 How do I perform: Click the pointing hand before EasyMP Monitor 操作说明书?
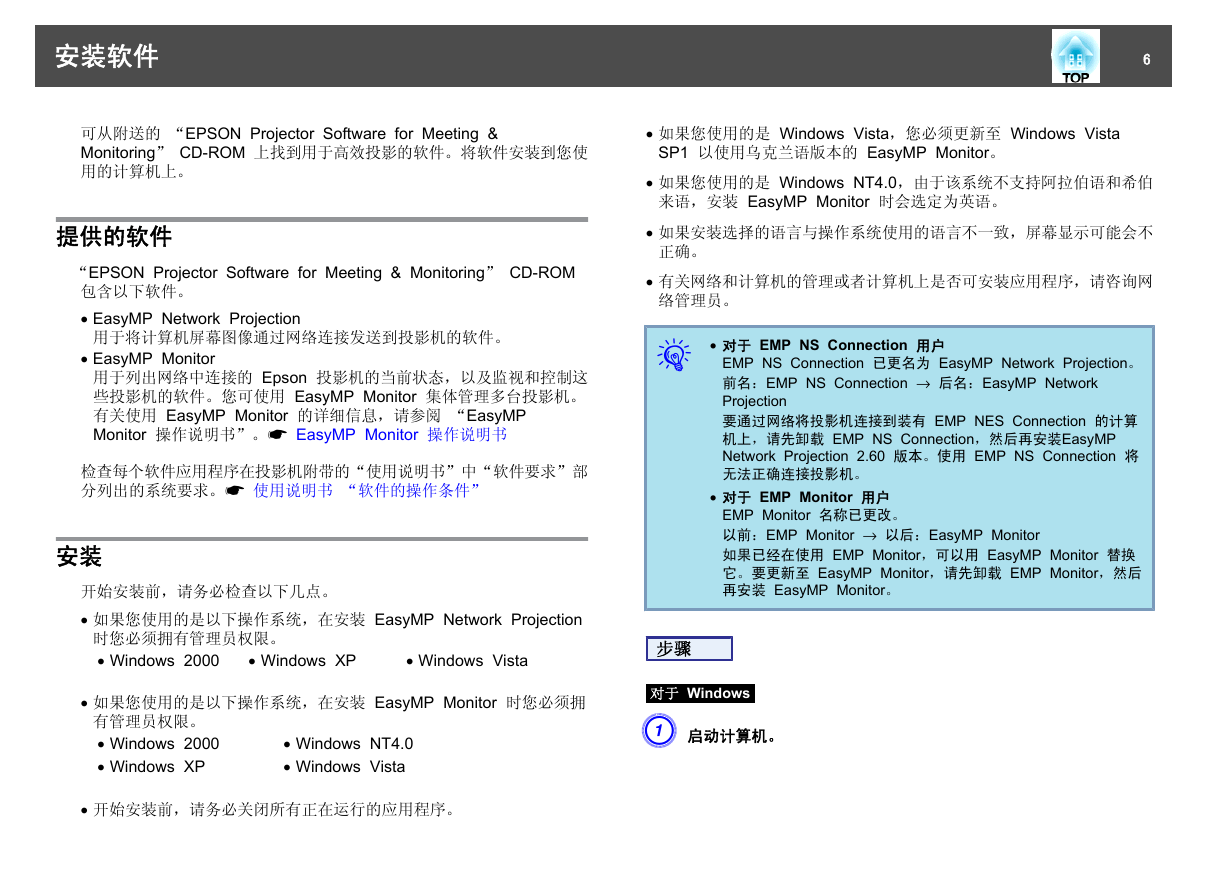pos(278,435)
